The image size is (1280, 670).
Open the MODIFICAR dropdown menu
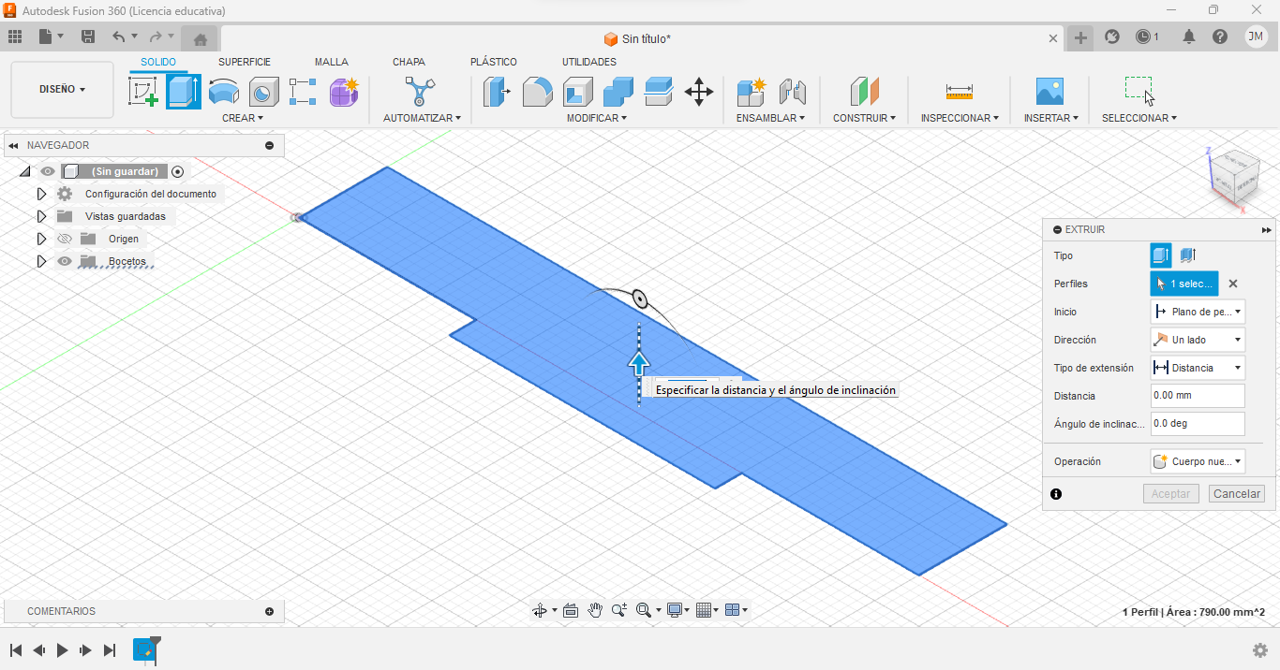597,118
